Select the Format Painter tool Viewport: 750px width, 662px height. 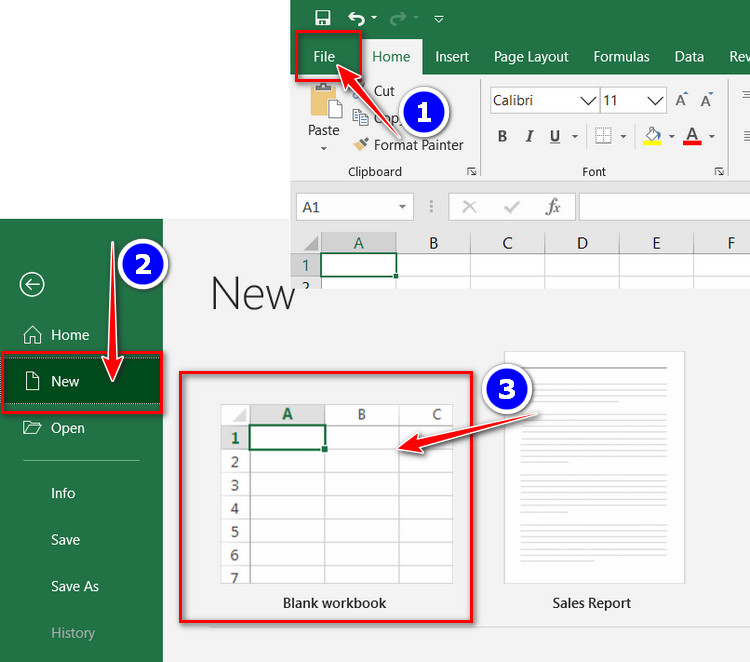408,145
